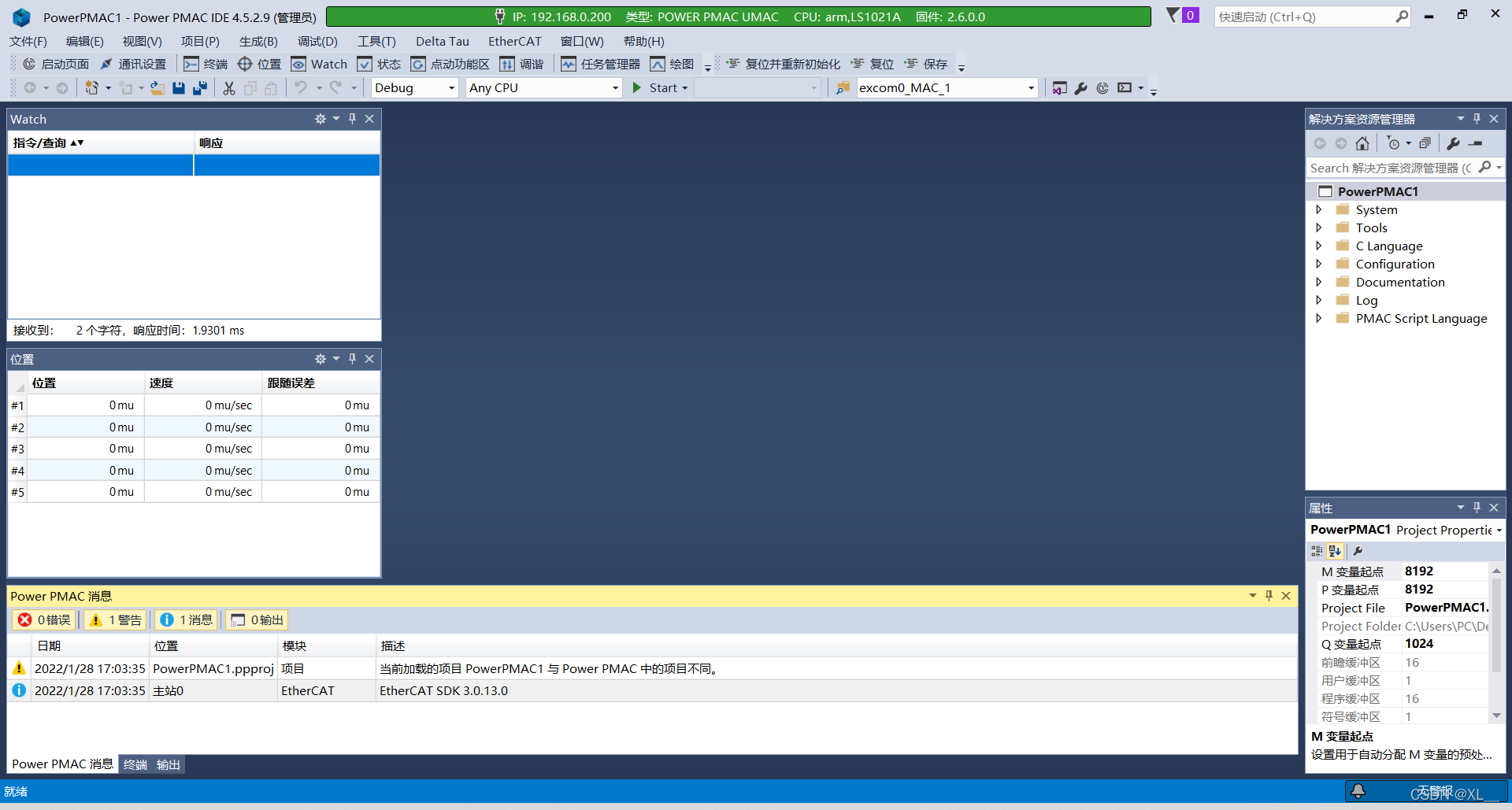1512x810 pixels.
Task: Click the save all icon
Action: click(200, 88)
